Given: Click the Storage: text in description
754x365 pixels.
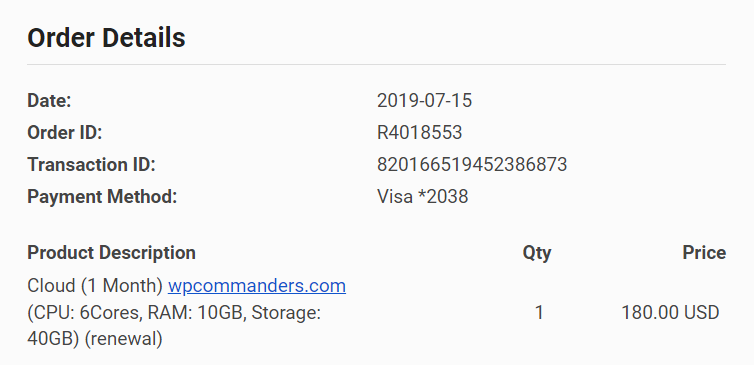Looking at the screenshot, I should (286, 313).
